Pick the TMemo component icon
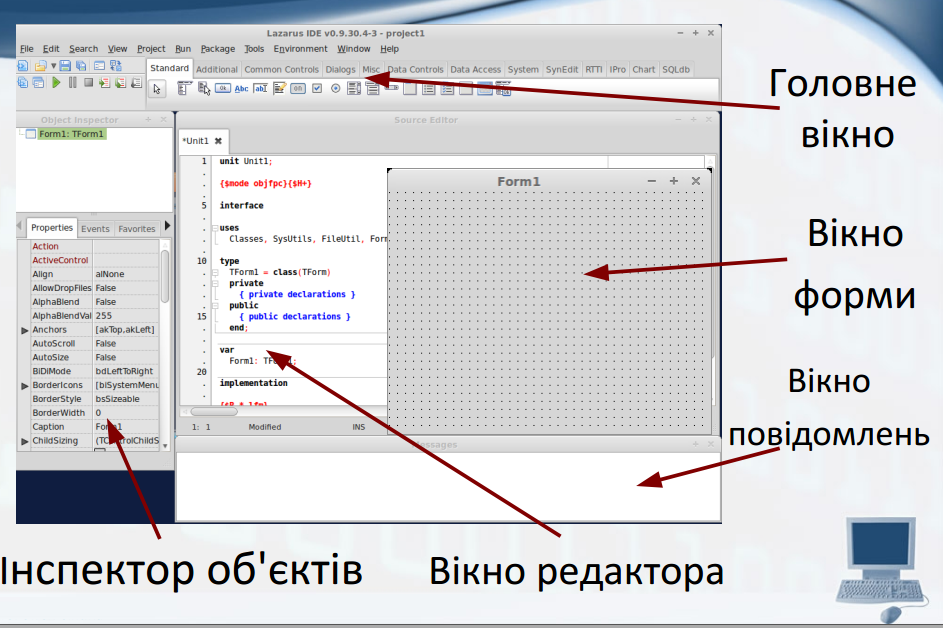This screenshot has height=628, width=943. click(280, 88)
